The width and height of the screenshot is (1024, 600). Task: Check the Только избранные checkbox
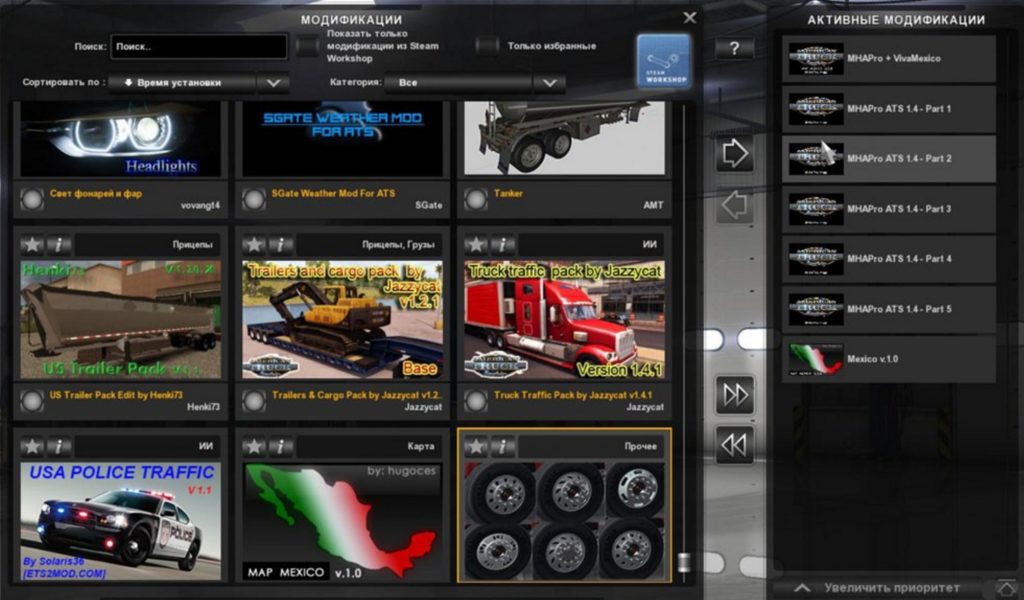[486, 45]
